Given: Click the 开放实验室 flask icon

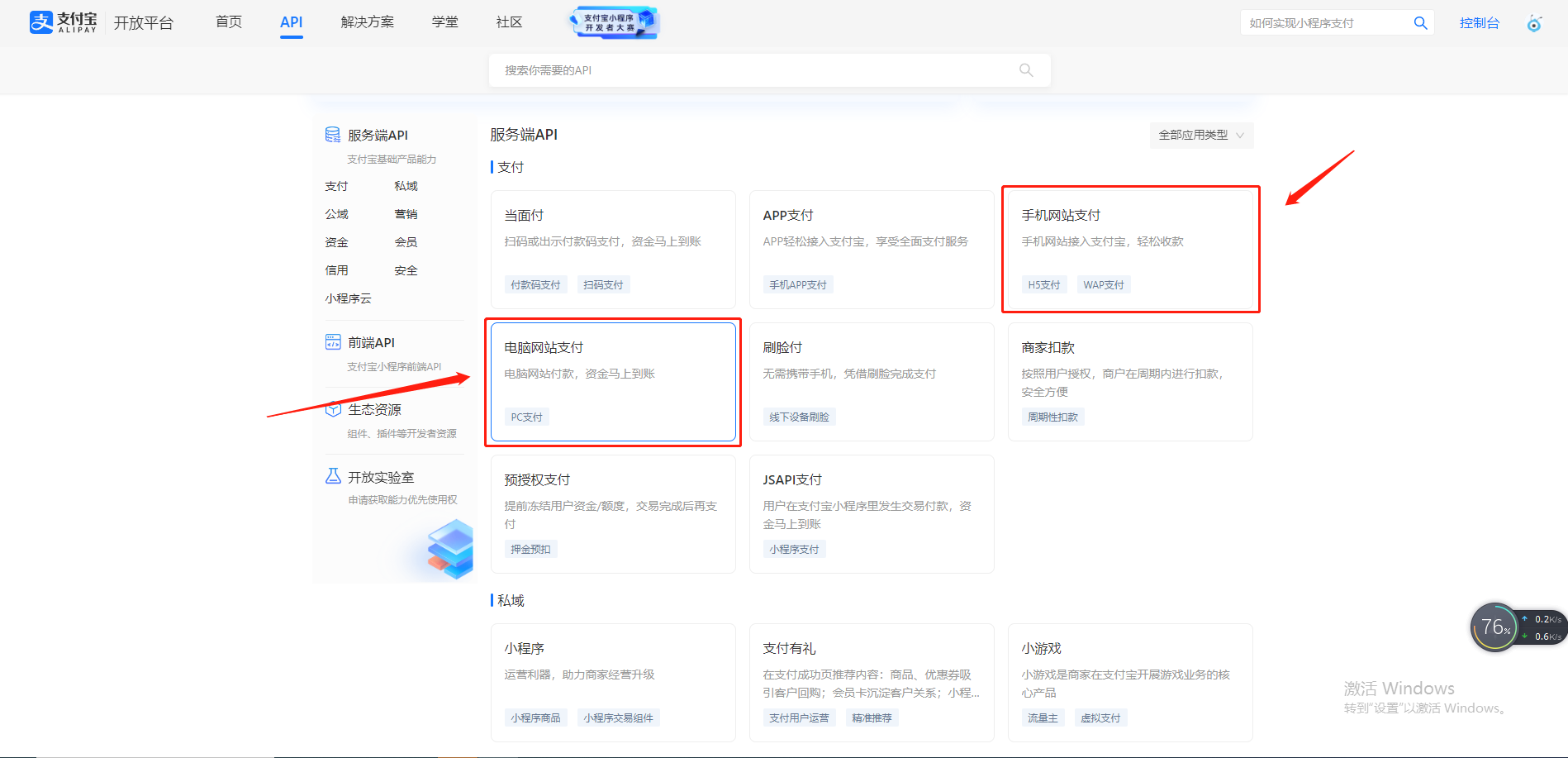Looking at the screenshot, I should [333, 477].
